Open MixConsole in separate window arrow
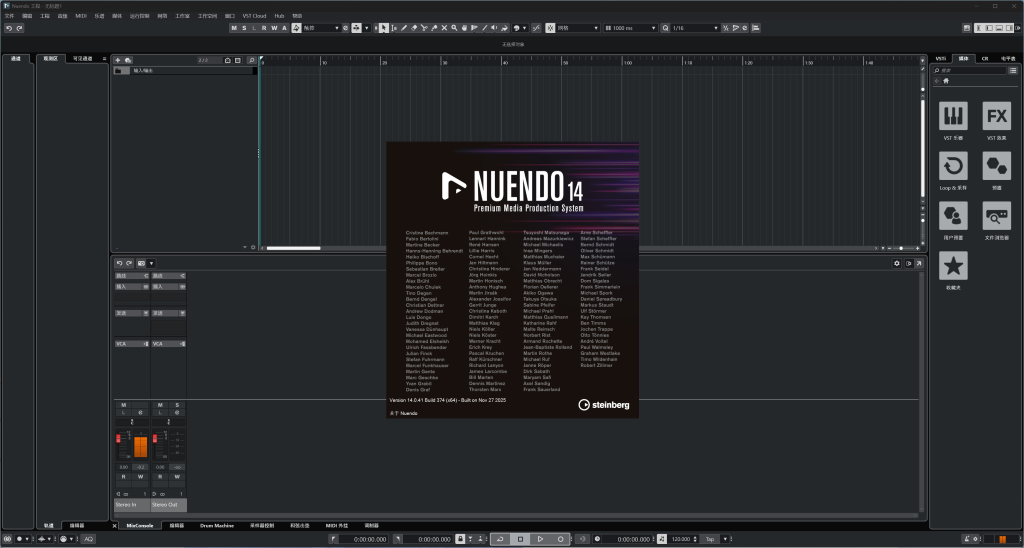This screenshot has width=1024, height=548. click(918, 263)
